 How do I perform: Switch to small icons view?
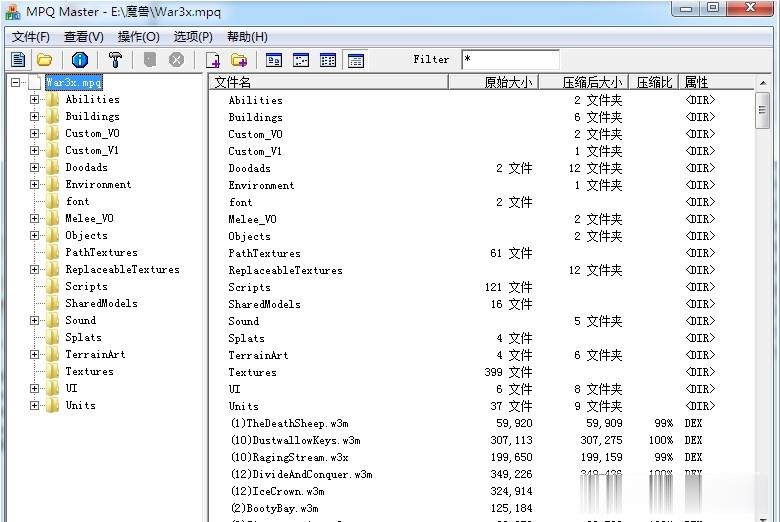(301, 60)
